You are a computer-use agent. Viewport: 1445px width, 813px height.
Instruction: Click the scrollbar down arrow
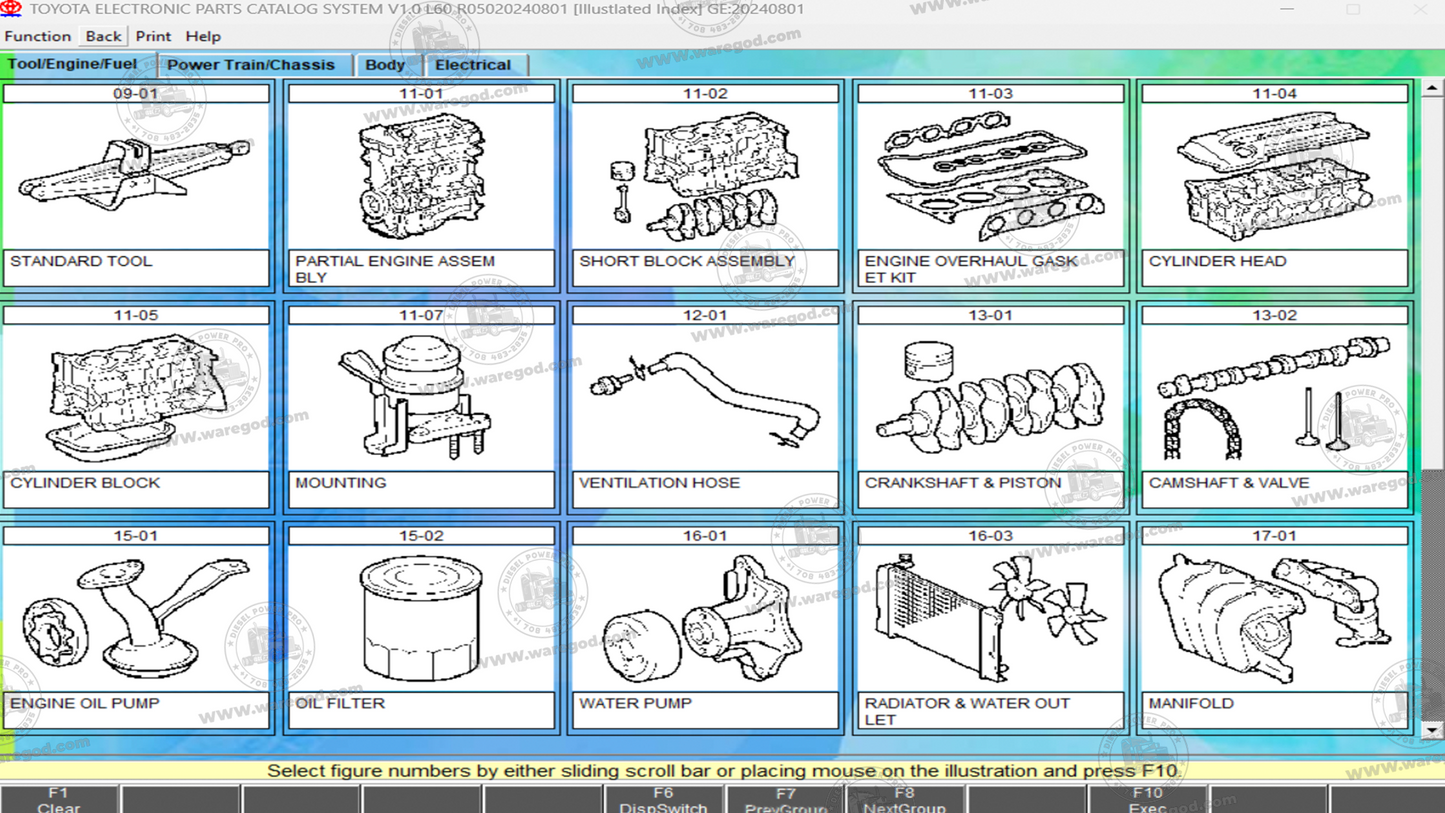[1432, 731]
